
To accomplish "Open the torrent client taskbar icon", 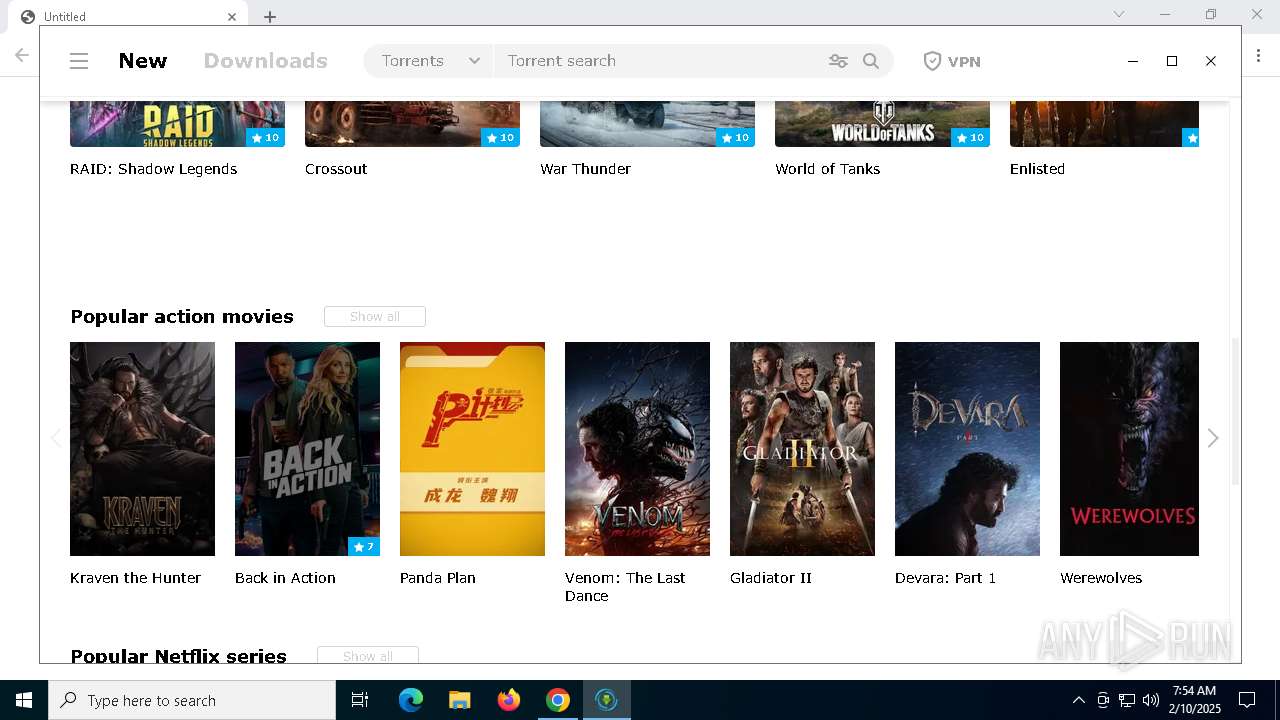I will (x=606, y=700).
